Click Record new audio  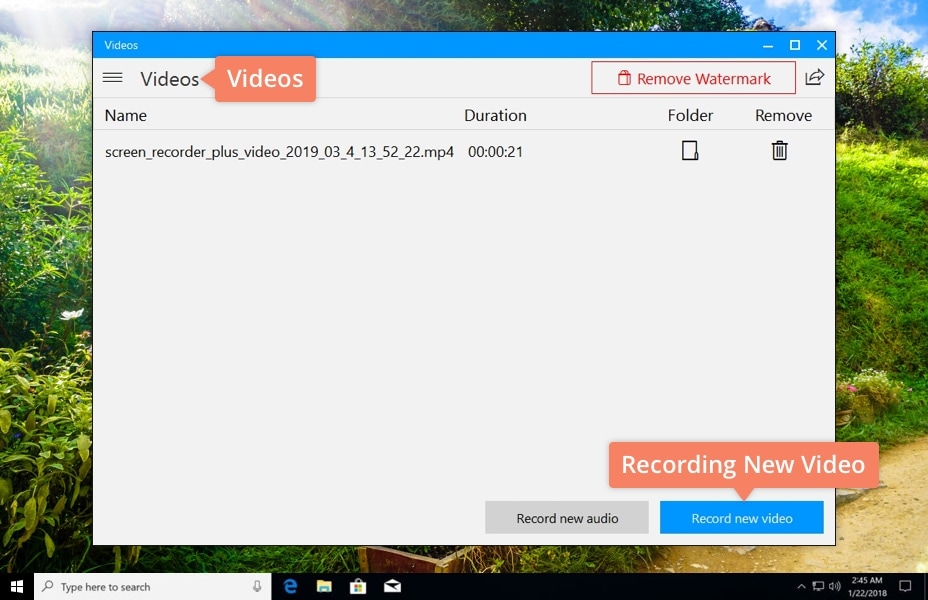tap(567, 518)
